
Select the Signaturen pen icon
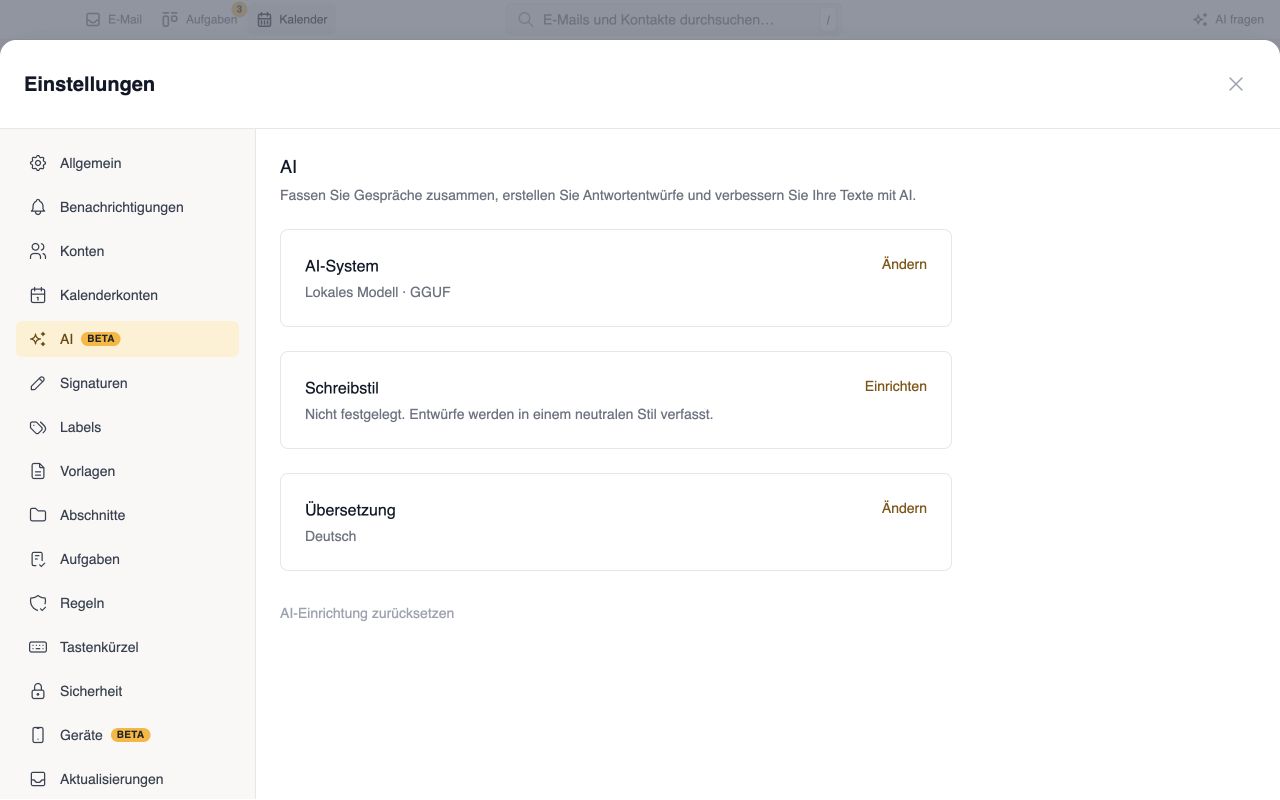[38, 383]
